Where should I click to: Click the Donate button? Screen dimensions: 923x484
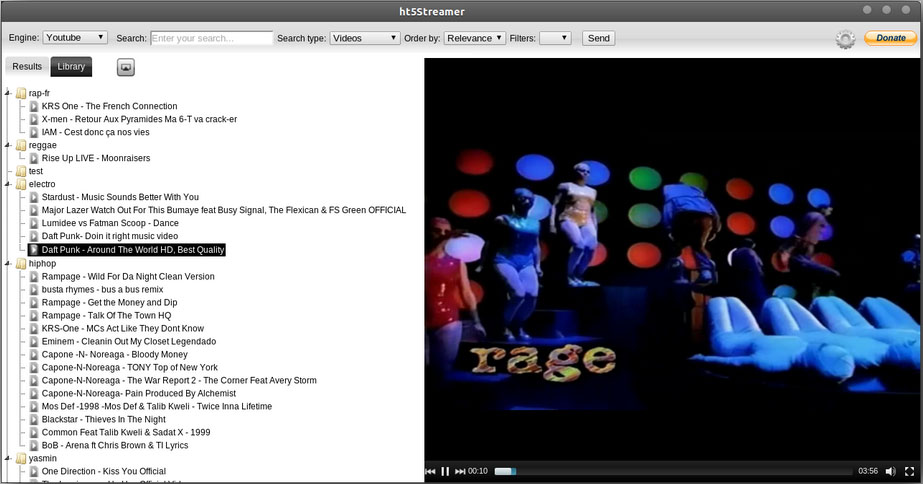click(x=890, y=38)
